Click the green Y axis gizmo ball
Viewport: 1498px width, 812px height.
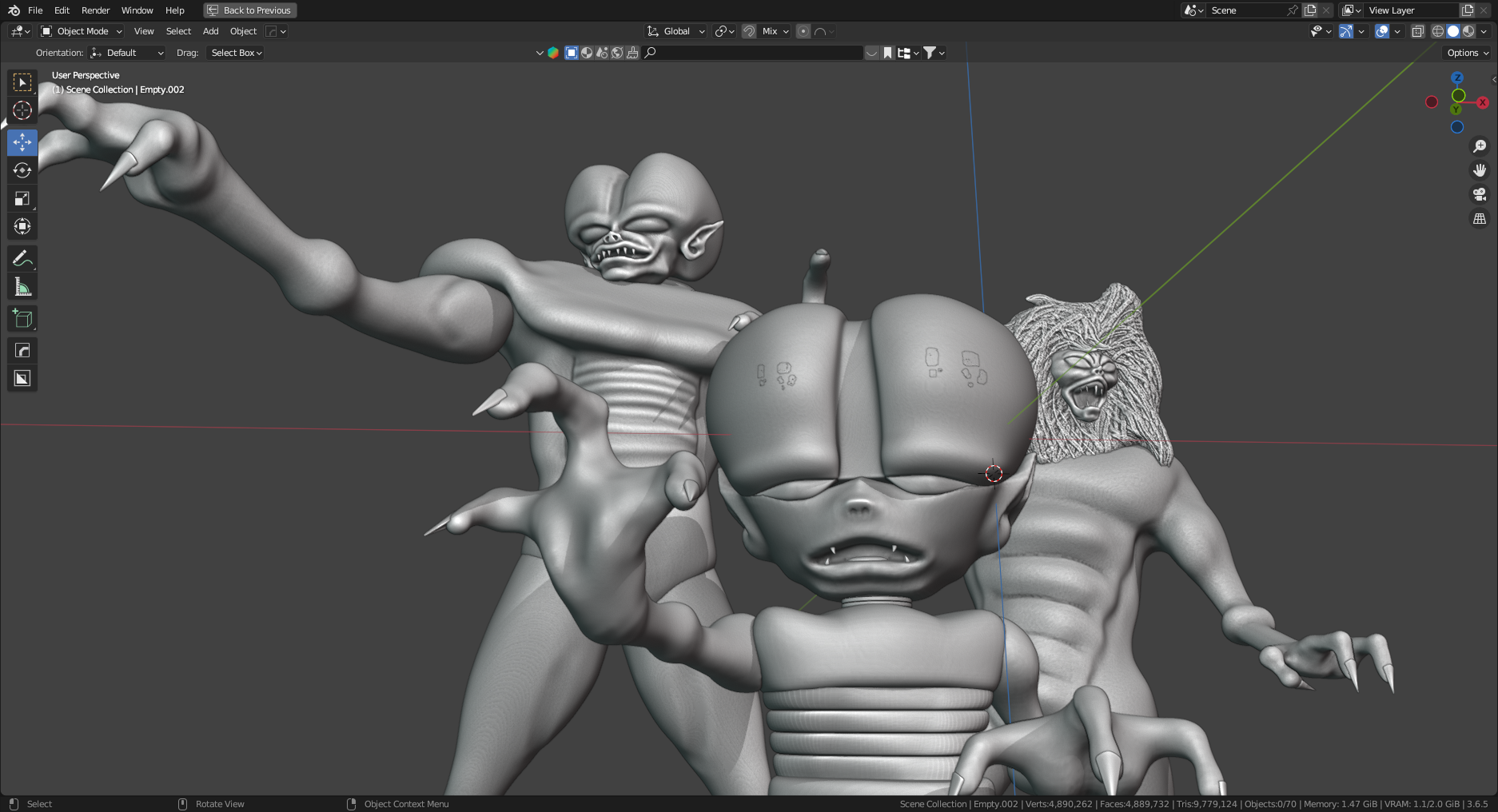coord(1456,109)
